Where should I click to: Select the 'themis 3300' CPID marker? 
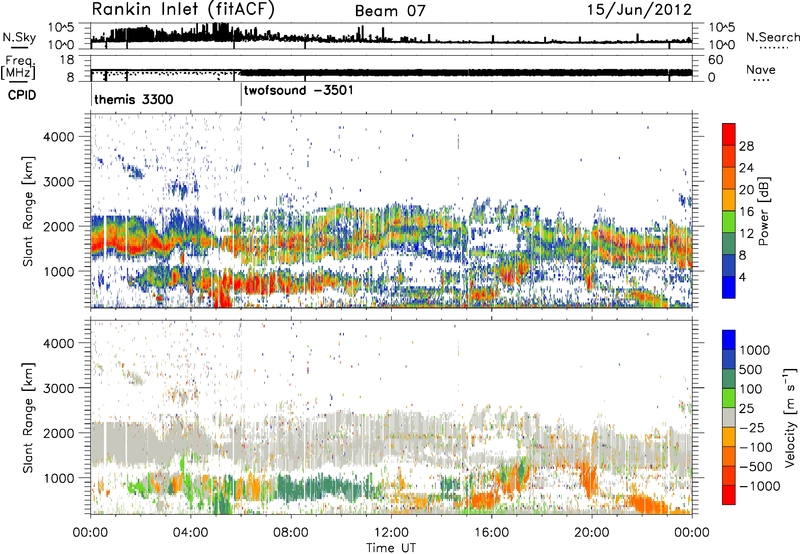pyautogui.click(x=134, y=99)
